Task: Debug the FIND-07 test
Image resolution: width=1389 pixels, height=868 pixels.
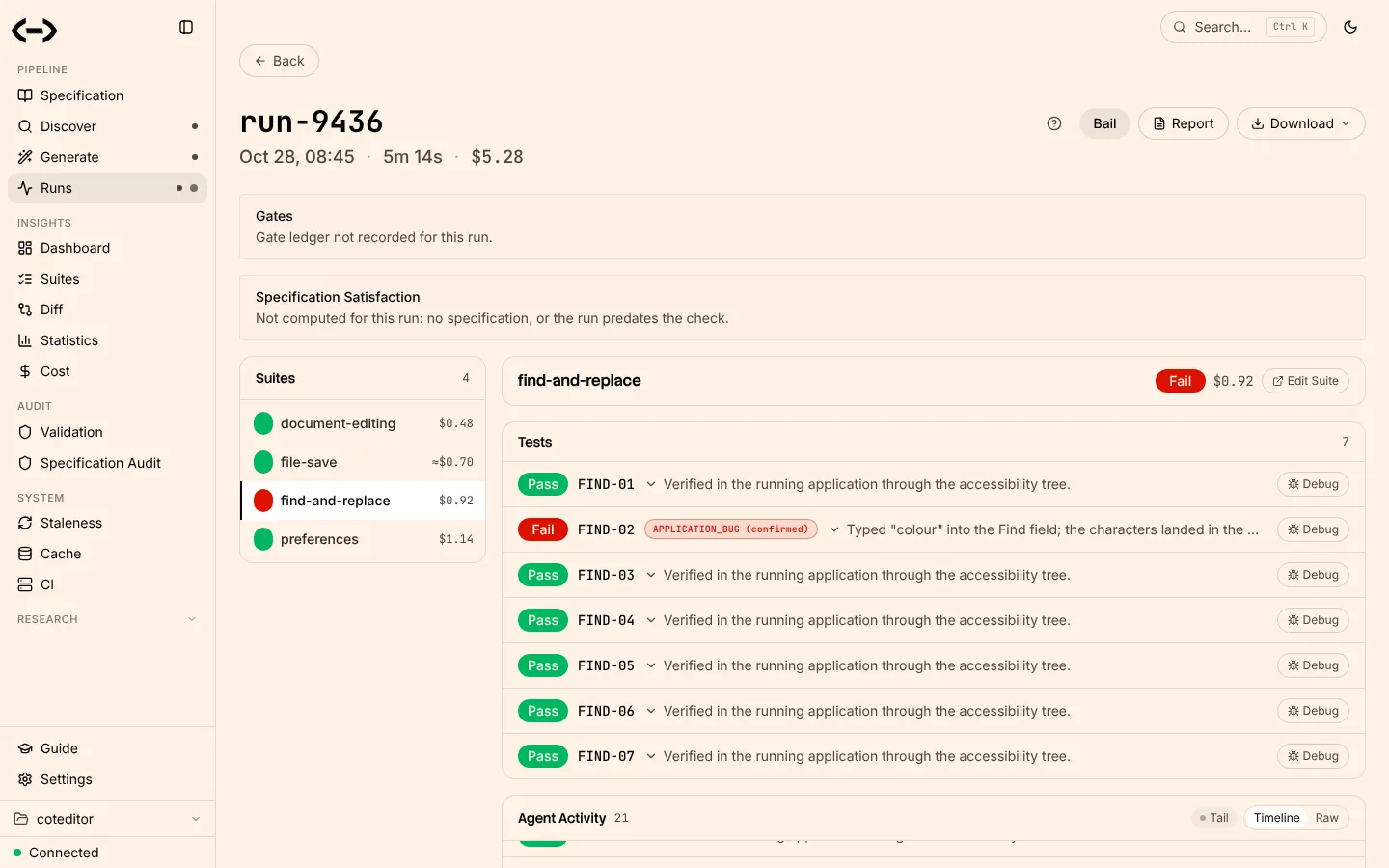Action: pyautogui.click(x=1313, y=756)
